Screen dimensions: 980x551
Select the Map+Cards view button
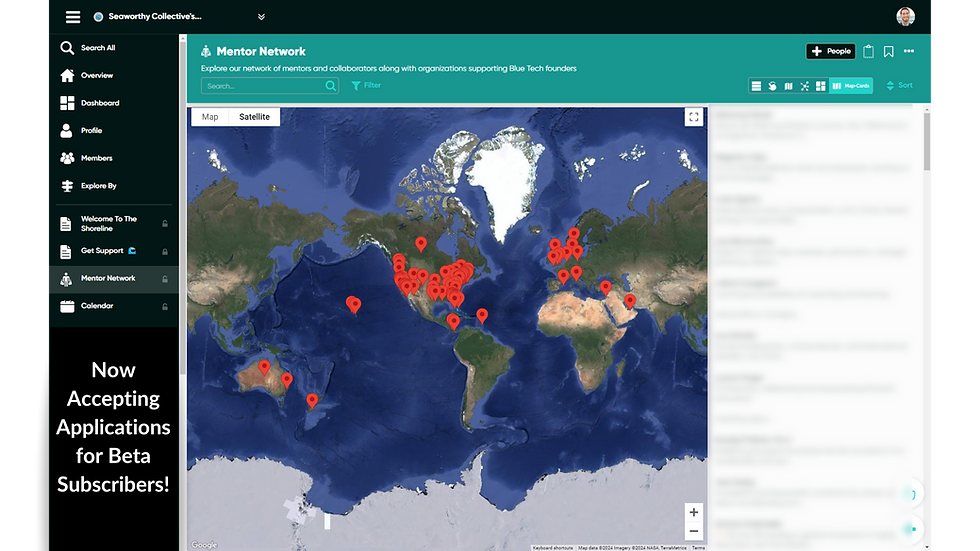click(851, 86)
